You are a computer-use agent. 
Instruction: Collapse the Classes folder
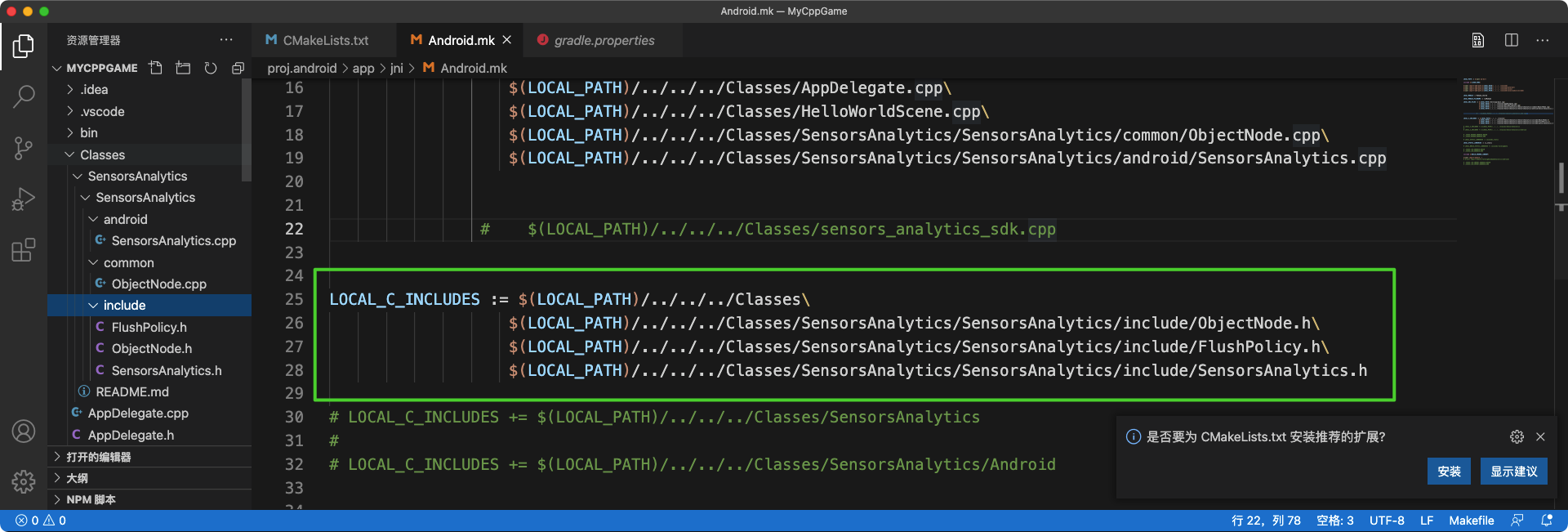(x=149, y=154)
